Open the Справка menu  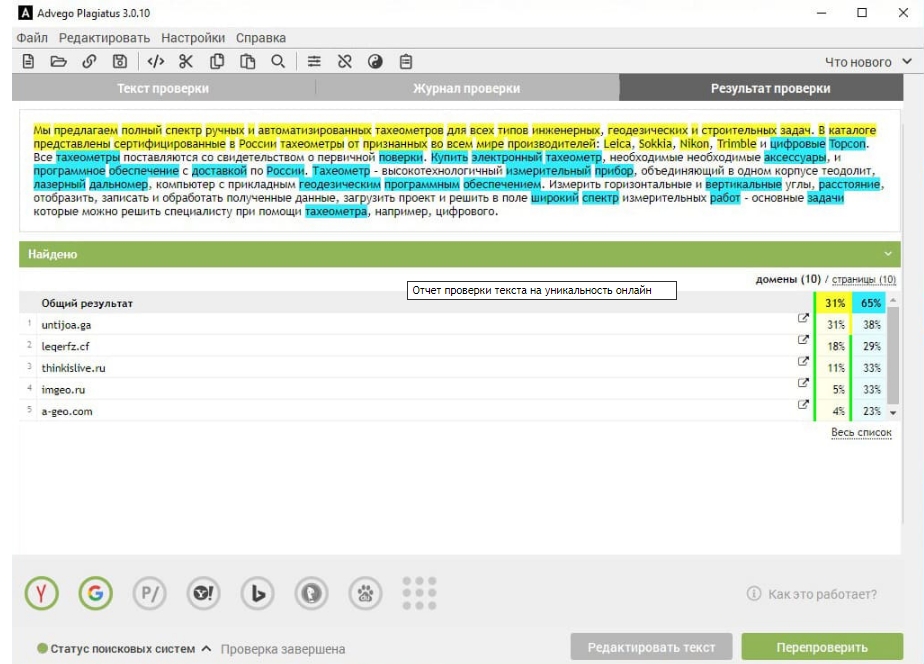click(x=261, y=38)
